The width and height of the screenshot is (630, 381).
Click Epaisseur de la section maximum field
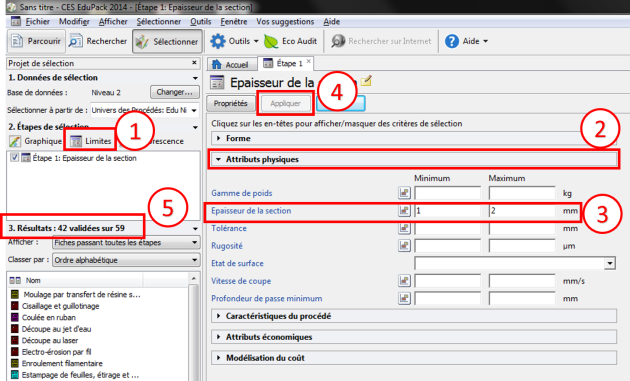[x=522, y=211]
